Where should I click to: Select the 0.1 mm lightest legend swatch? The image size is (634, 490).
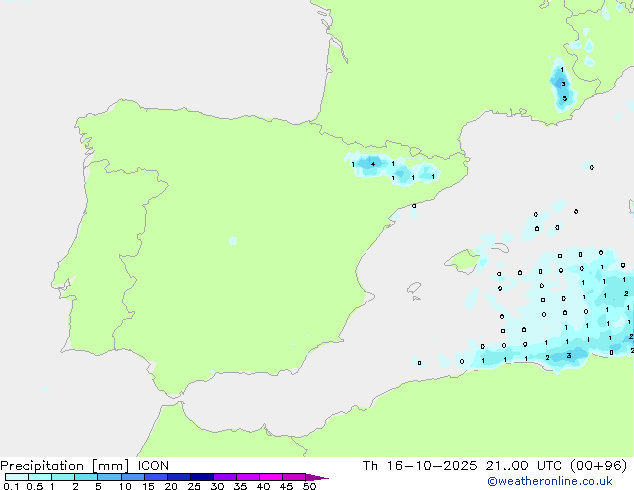[x=16, y=477]
